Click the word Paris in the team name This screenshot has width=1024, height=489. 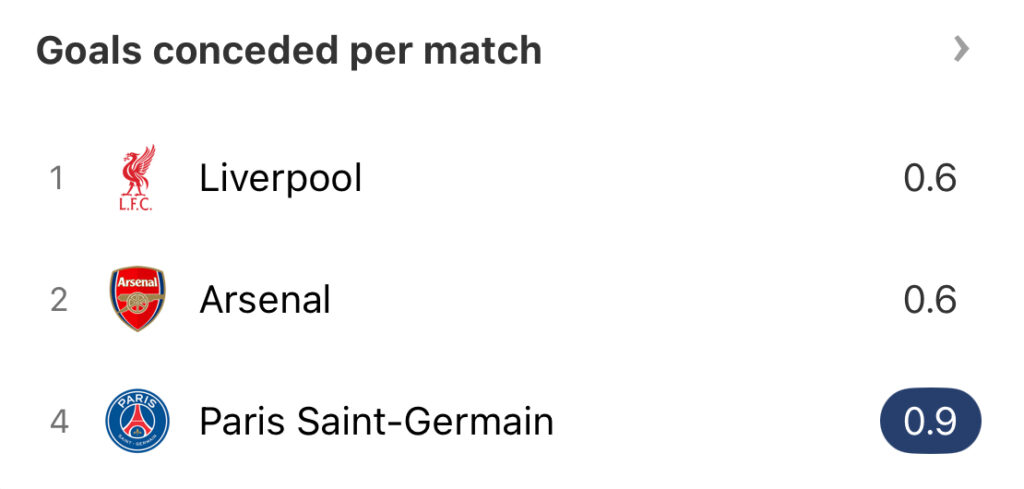point(242,421)
